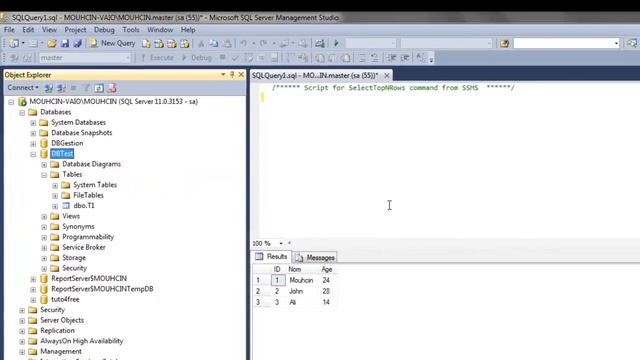Image resolution: width=640 pixels, height=360 pixels.
Task: Switch to the Messages tab
Action: pos(316,258)
